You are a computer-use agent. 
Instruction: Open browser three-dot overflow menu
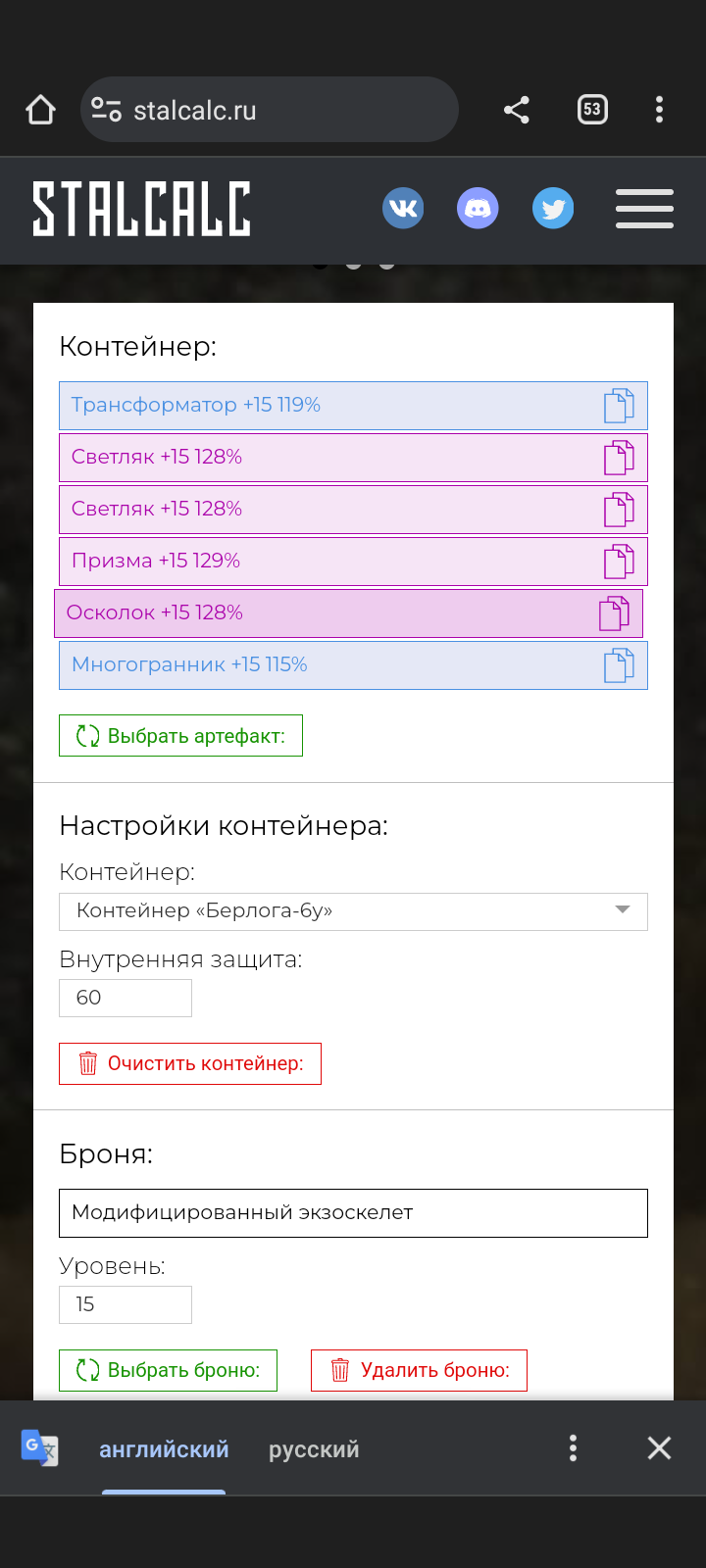[659, 110]
